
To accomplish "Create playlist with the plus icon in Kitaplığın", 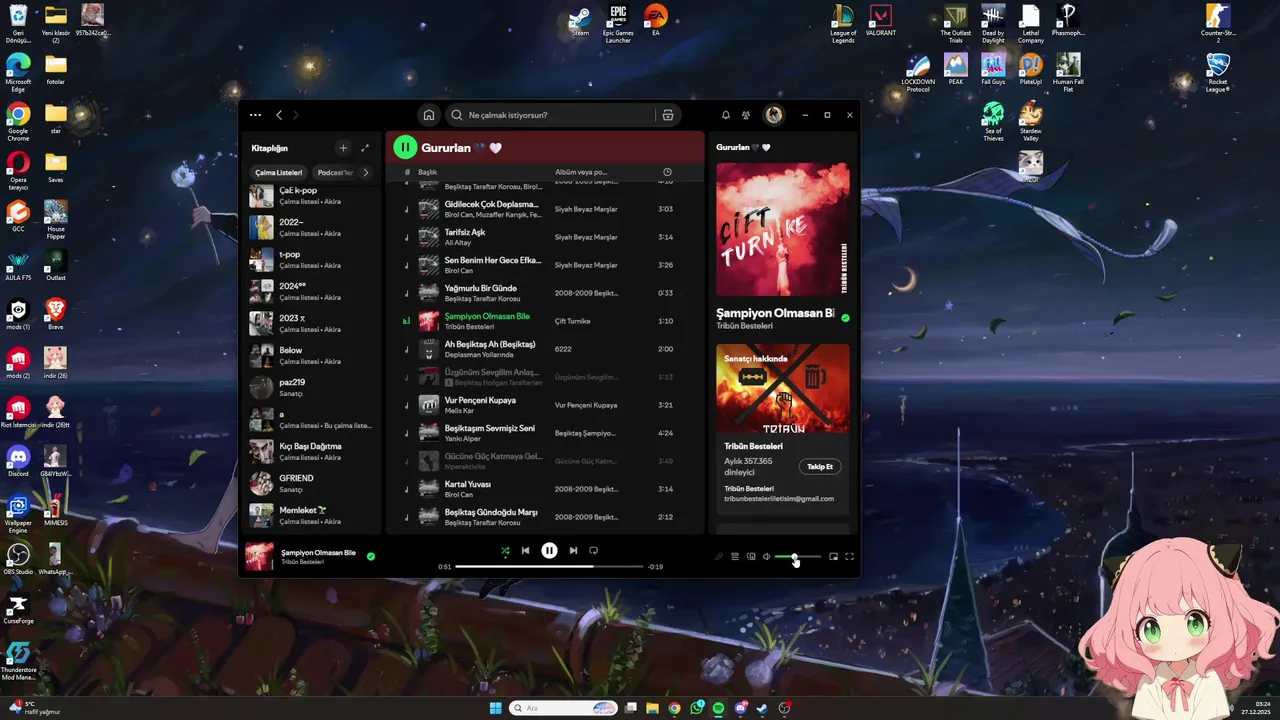I will (x=343, y=148).
